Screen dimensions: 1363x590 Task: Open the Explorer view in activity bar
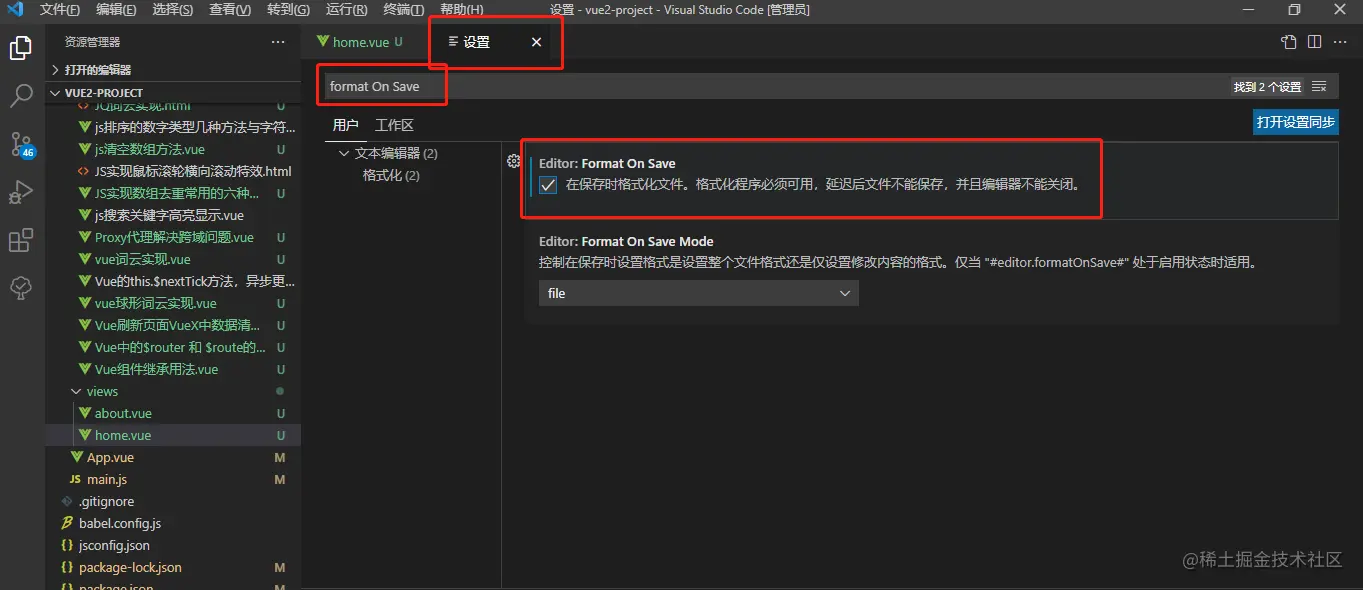point(21,48)
